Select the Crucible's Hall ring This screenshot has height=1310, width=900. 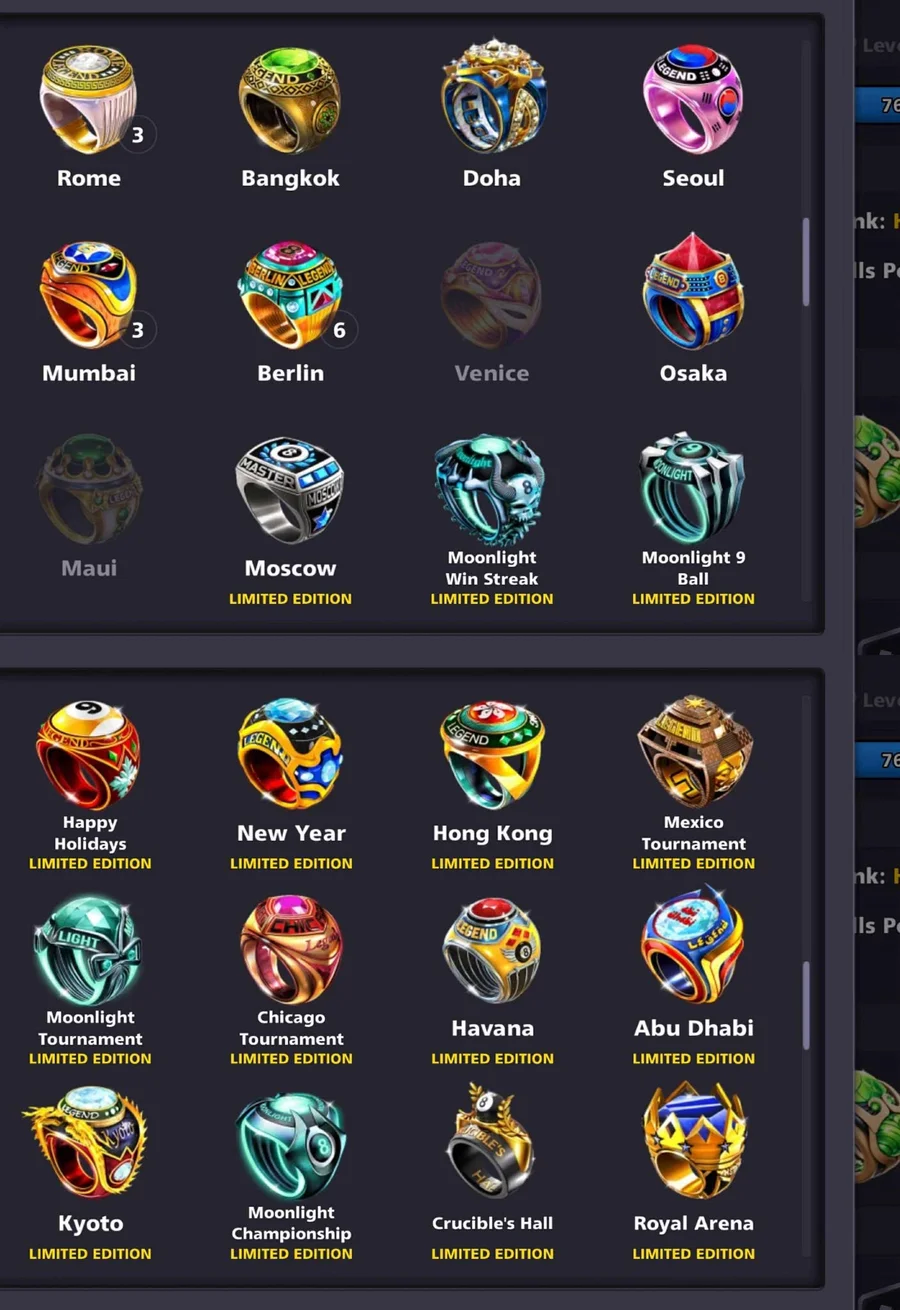[491, 1141]
